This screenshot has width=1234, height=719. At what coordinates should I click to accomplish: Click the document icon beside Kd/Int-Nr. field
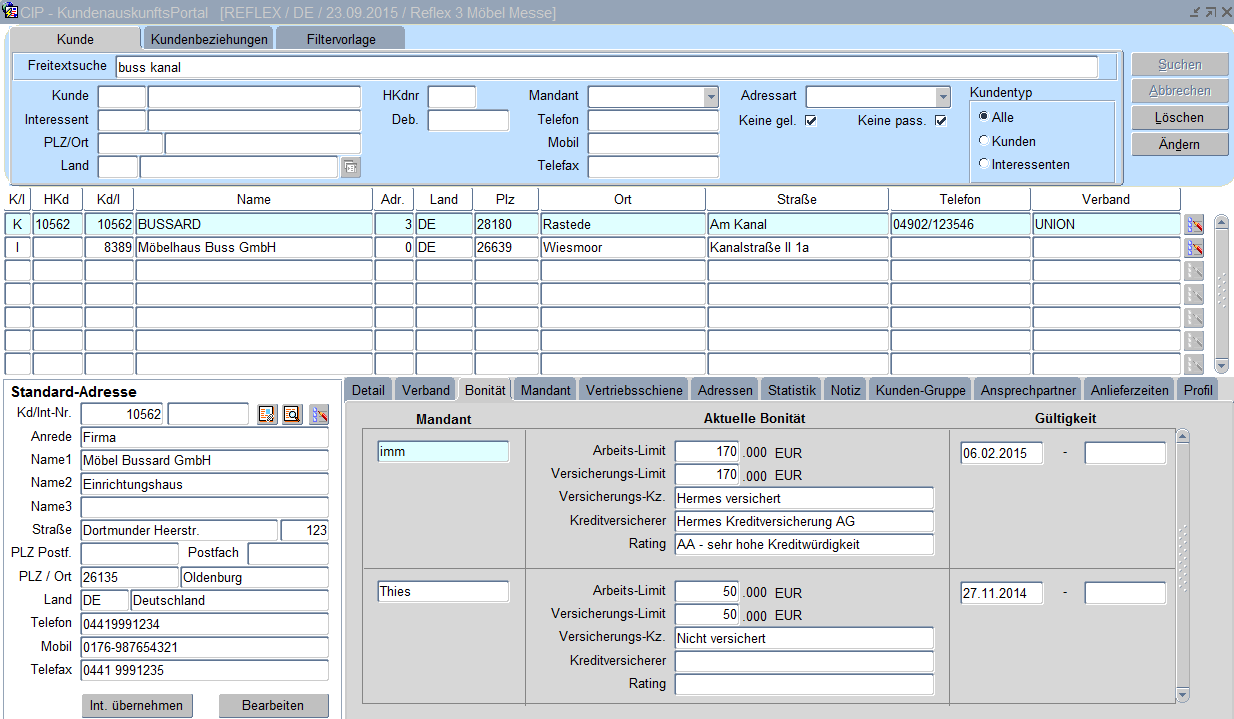click(x=267, y=414)
